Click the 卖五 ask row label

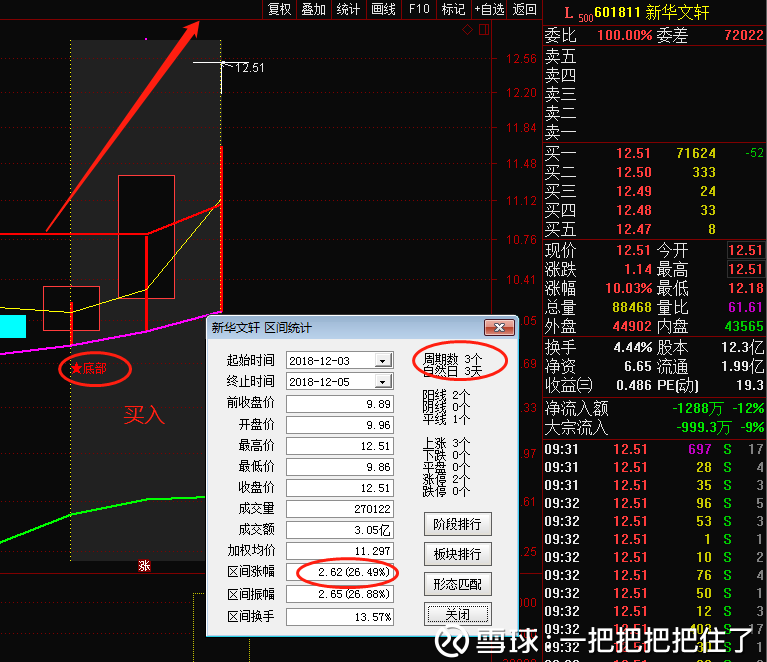(x=561, y=56)
